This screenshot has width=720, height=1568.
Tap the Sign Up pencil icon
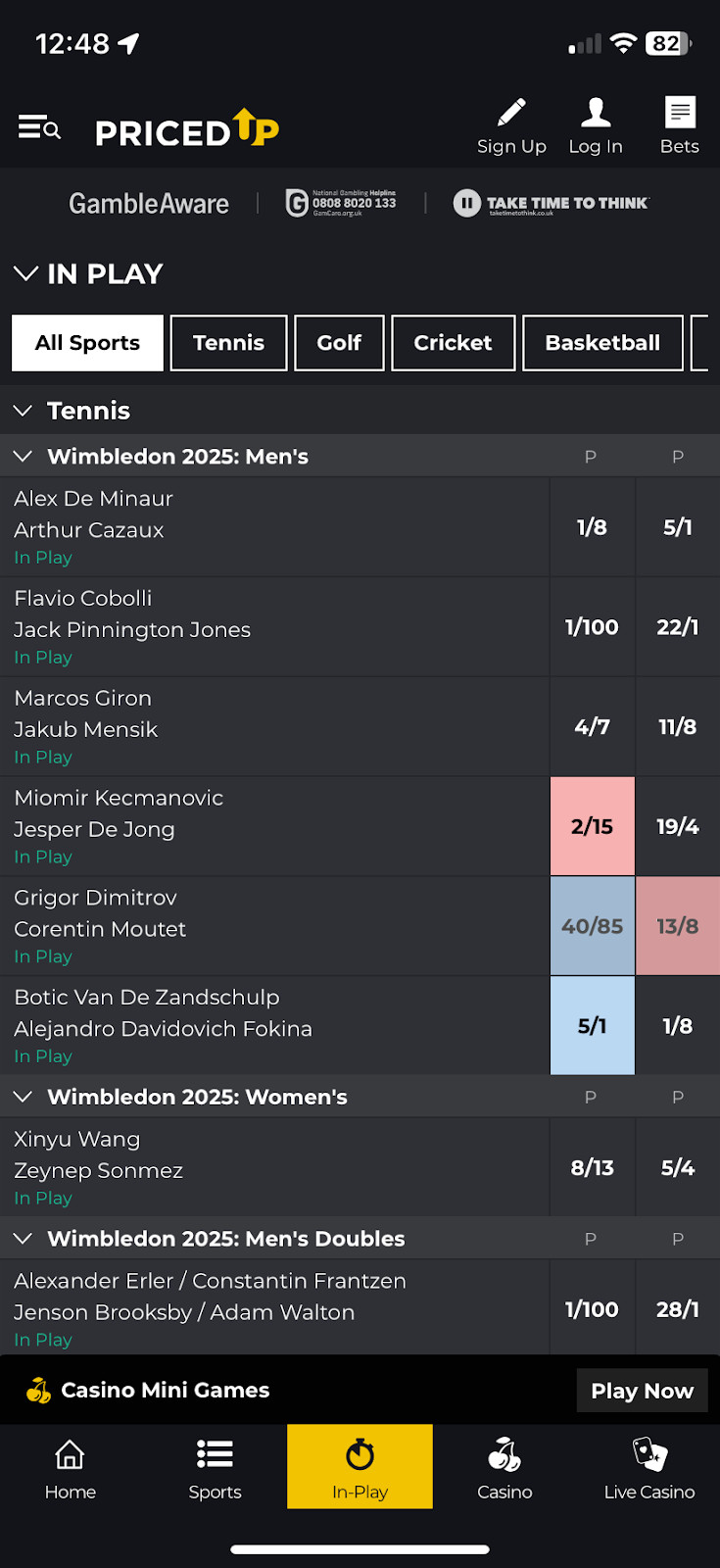coord(511,115)
